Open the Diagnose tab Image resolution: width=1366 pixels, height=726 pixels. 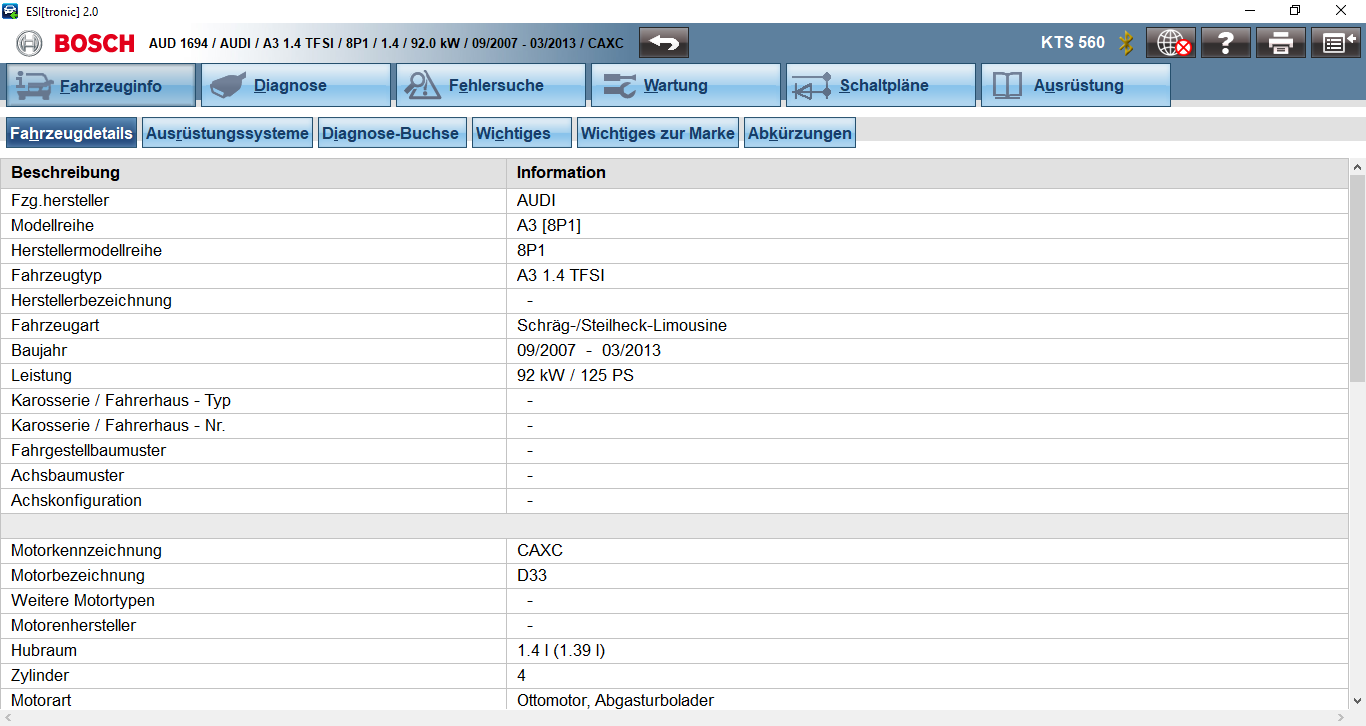295,86
